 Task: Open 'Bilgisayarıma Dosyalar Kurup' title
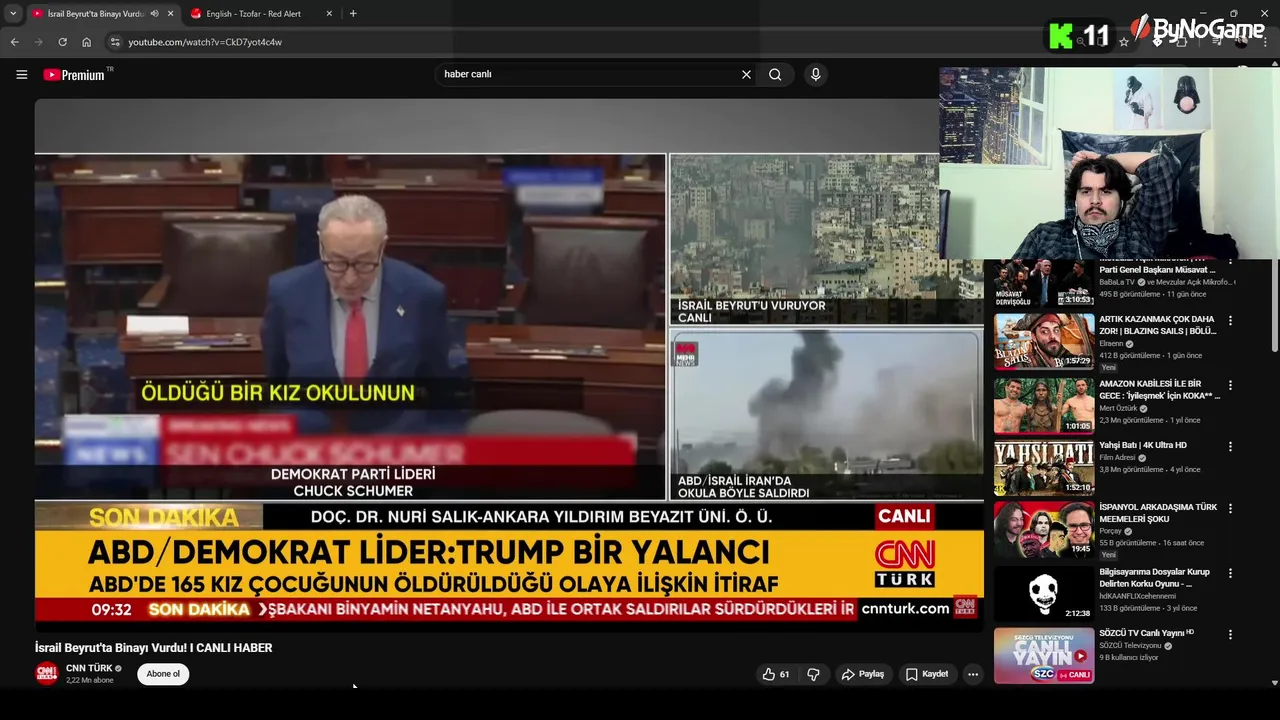click(1155, 577)
